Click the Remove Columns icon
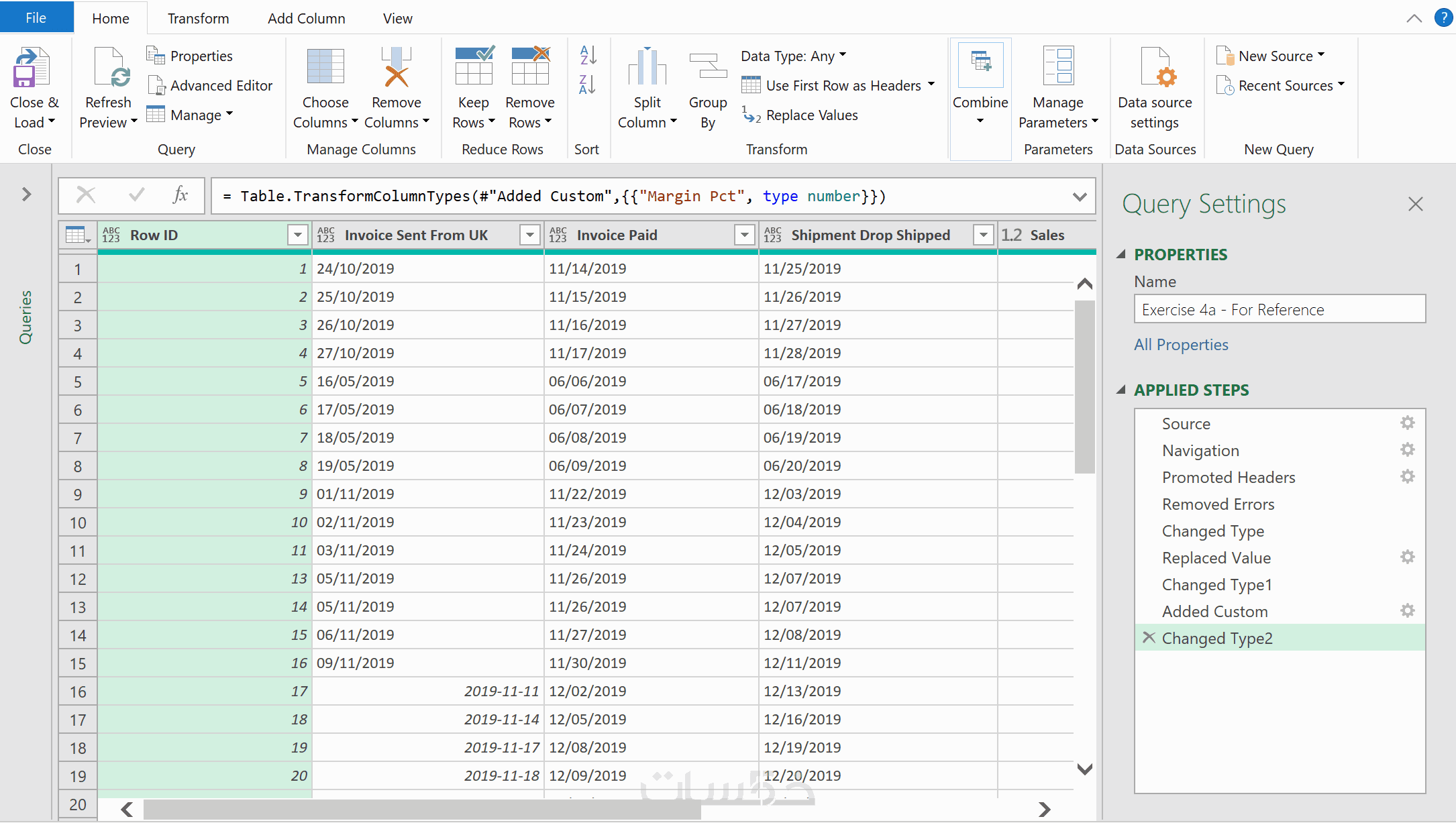Viewport: 1456px width, 823px height. pyautogui.click(x=397, y=68)
